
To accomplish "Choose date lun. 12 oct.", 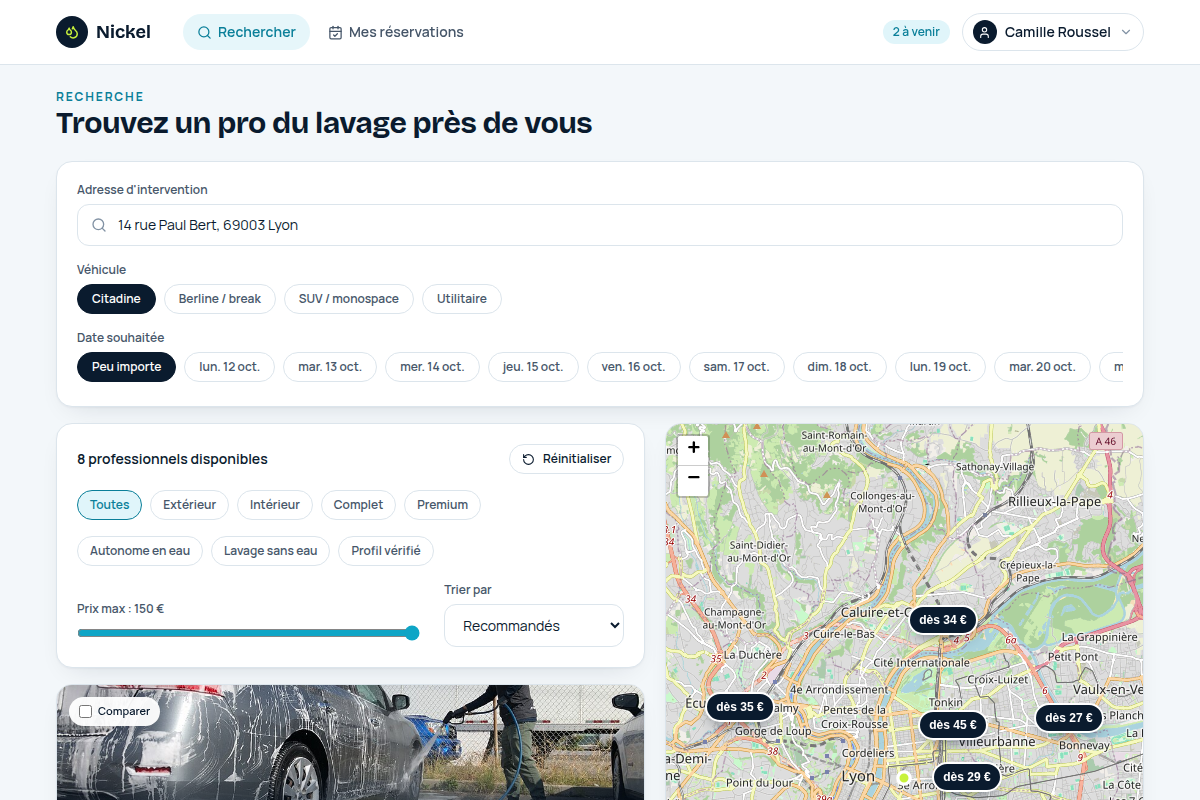I will click(x=230, y=367).
